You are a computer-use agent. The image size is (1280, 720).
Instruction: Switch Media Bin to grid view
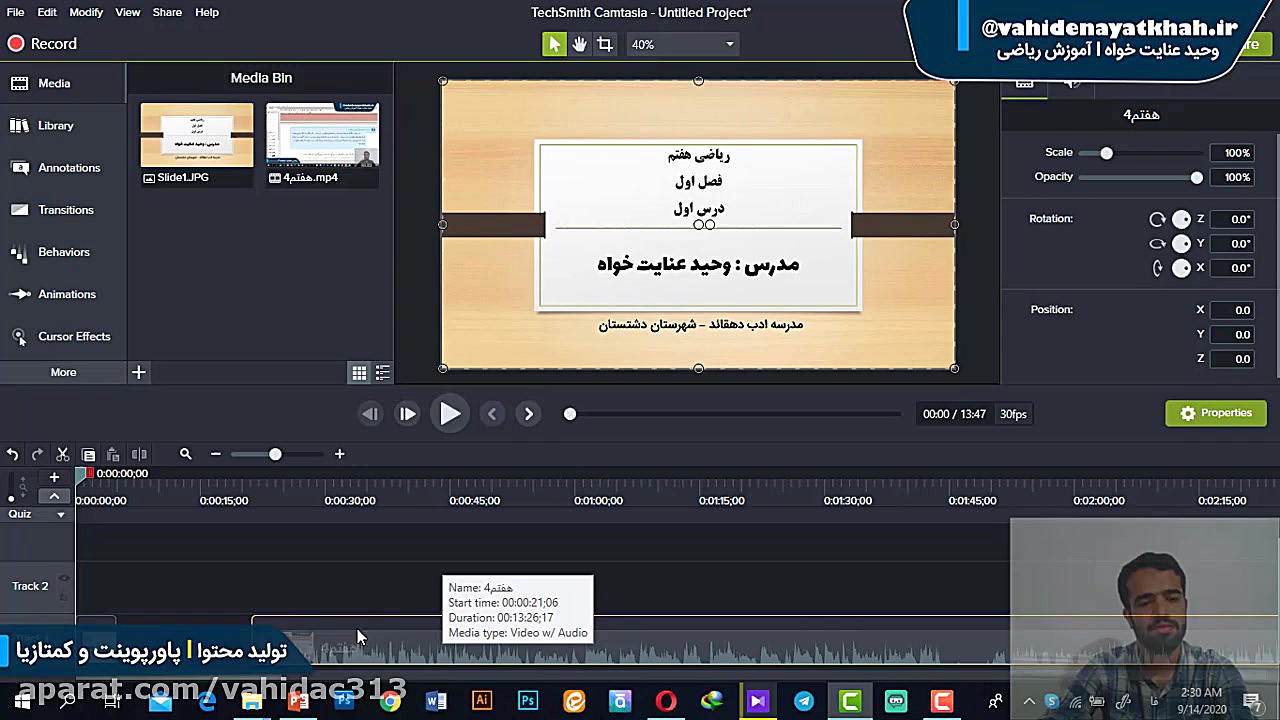pyautogui.click(x=358, y=372)
